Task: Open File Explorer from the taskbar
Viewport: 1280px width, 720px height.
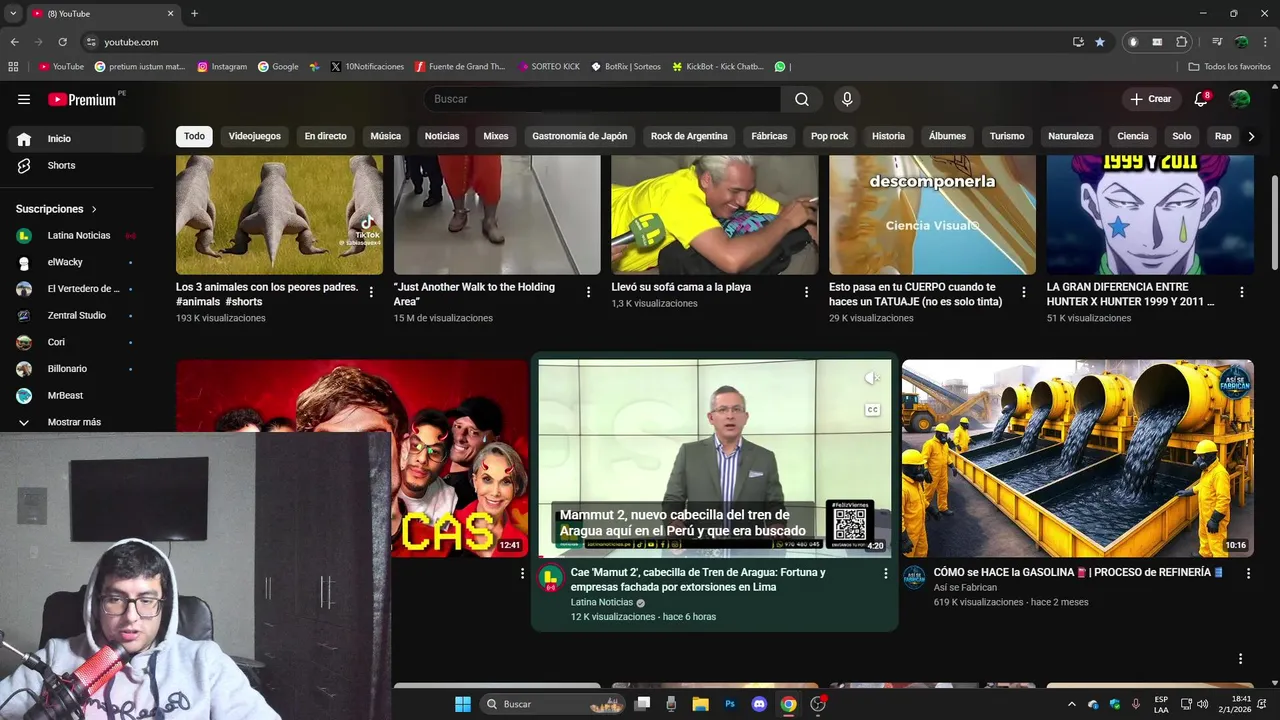Action: pos(700,704)
